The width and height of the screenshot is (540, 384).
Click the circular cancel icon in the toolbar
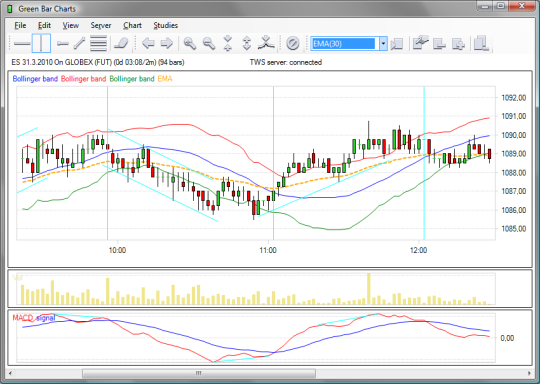pos(292,43)
